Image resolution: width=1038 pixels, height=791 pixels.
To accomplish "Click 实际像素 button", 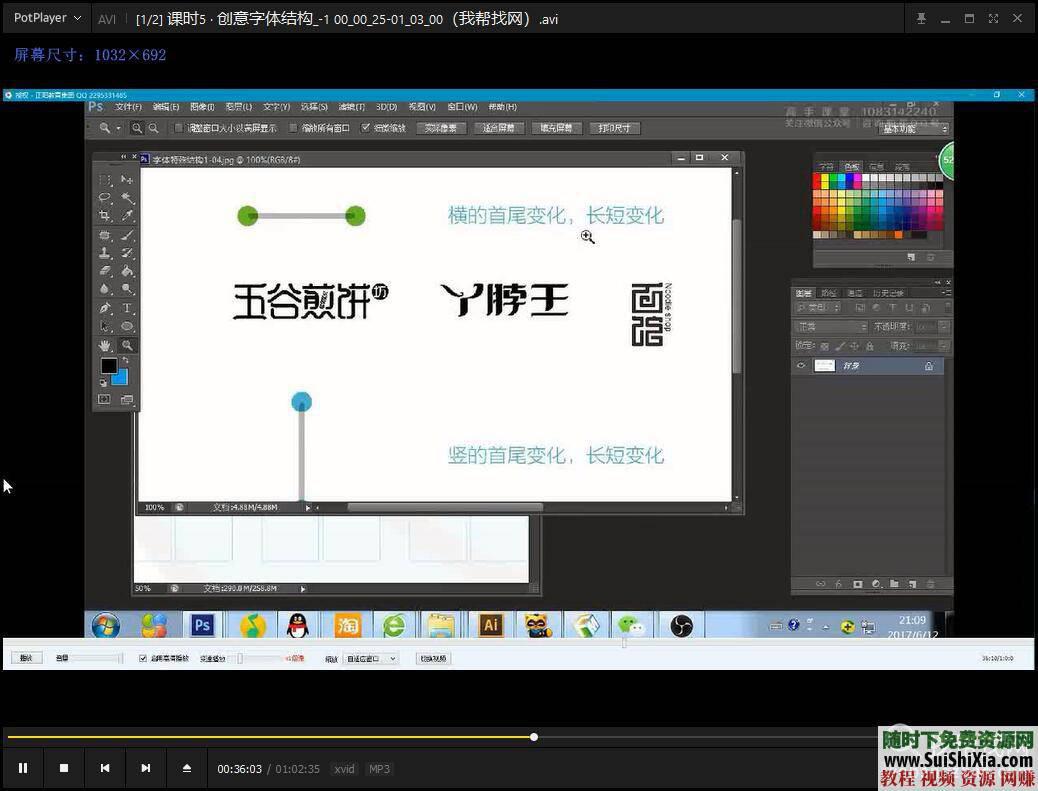I will coord(441,128).
